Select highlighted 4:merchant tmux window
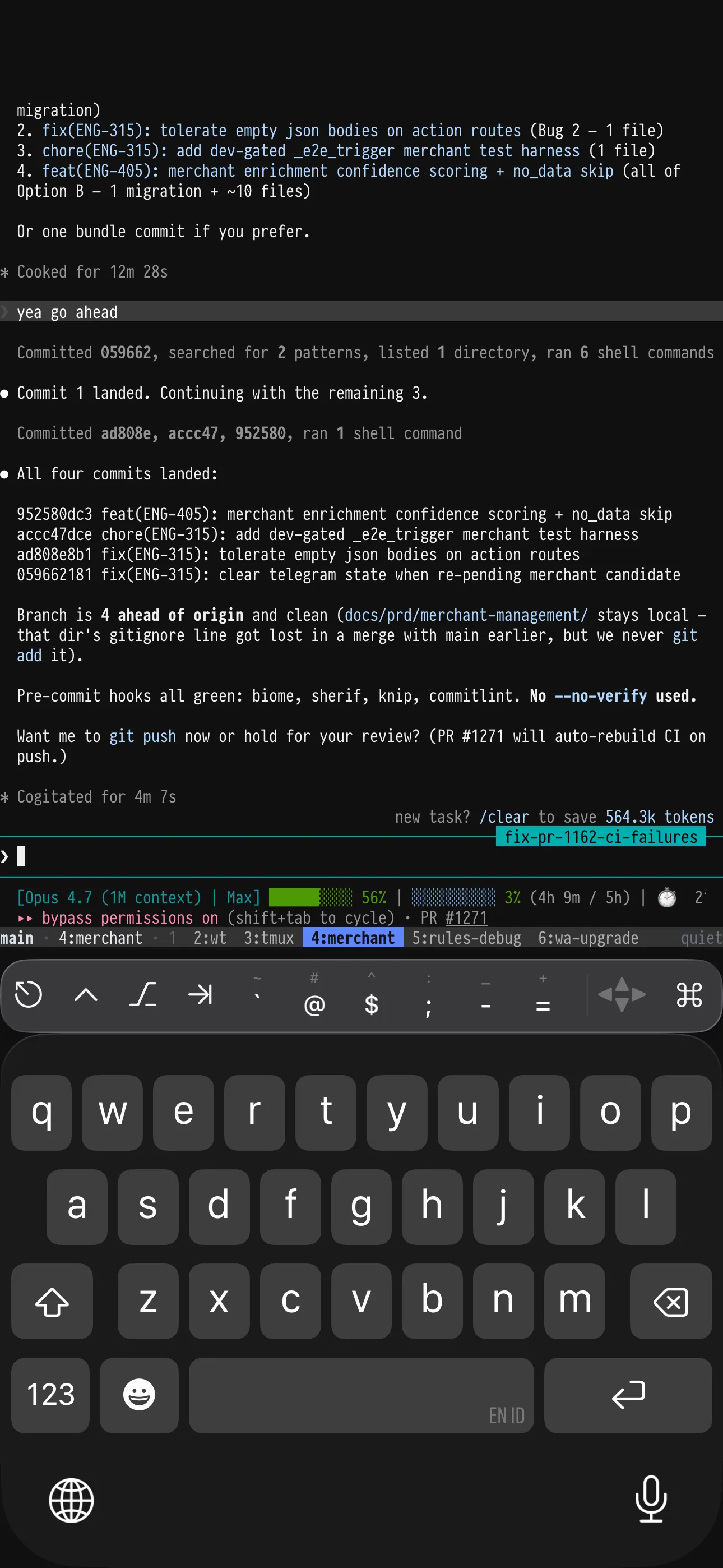 pyautogui.click(x=353, y=938)
